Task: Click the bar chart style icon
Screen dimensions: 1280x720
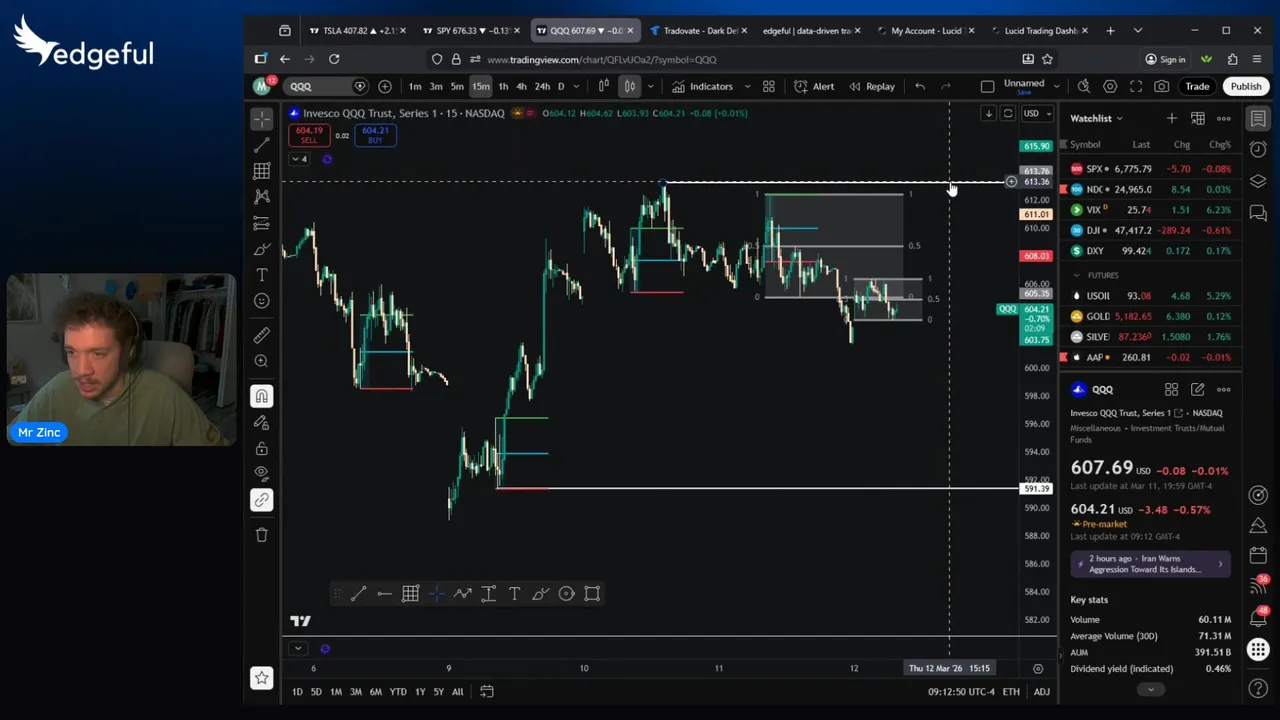Action: (x=604, y=87)
